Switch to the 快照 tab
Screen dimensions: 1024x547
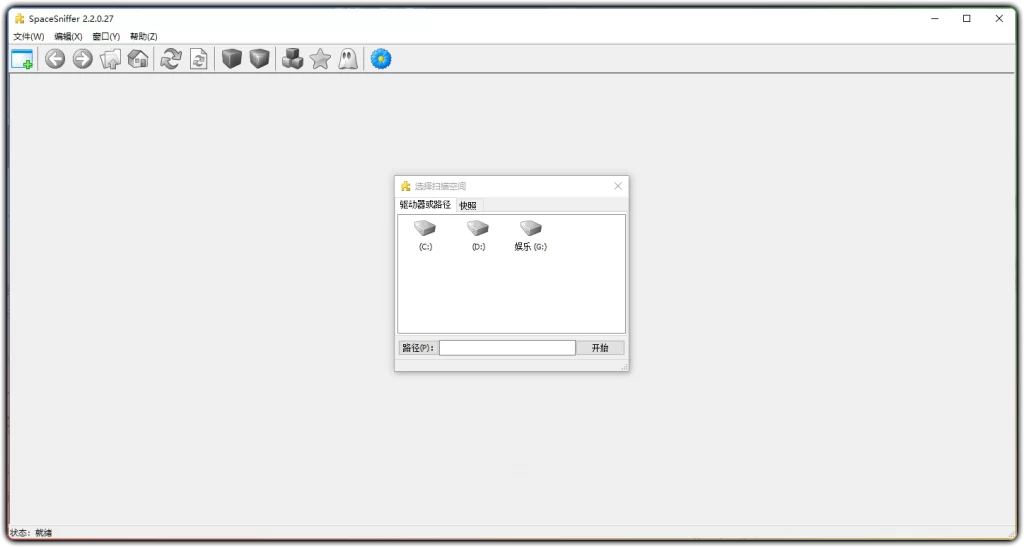pos(468,206)
